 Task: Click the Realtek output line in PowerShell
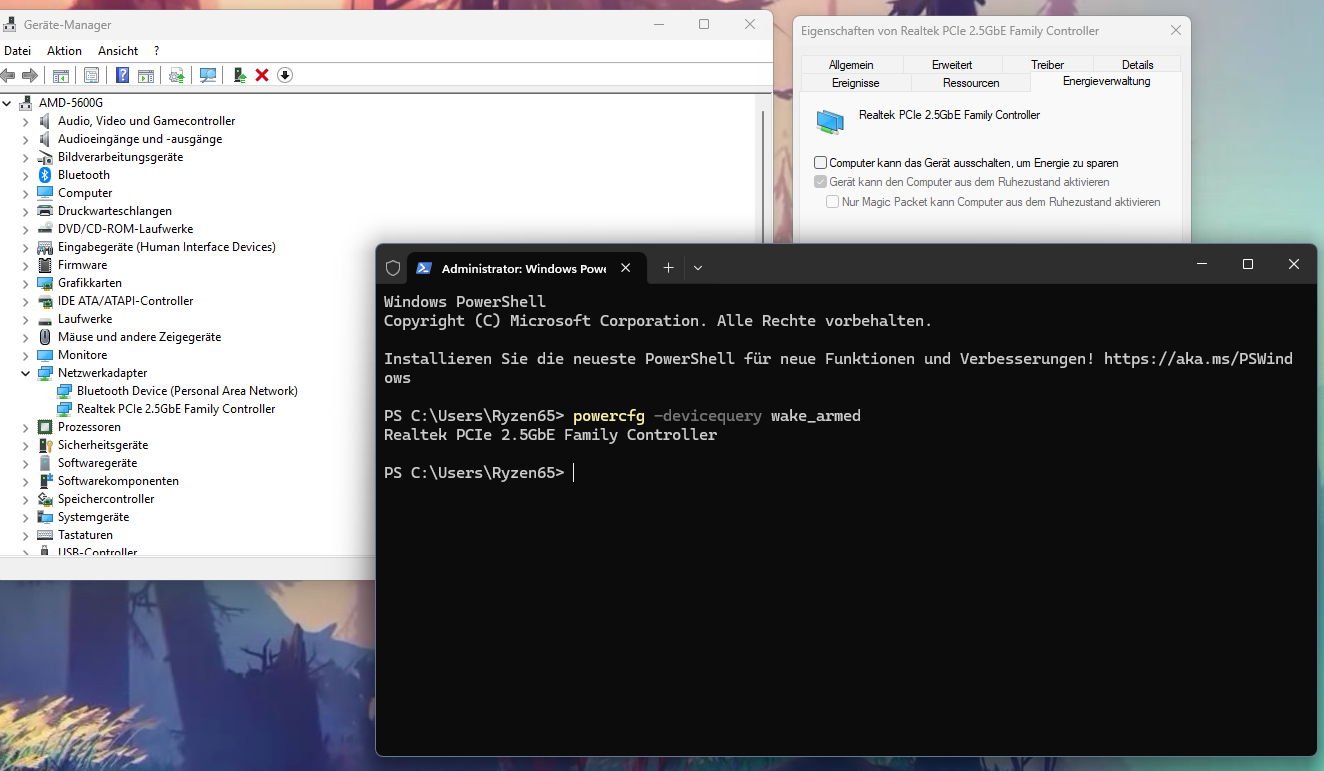click(x=550, y=435)
